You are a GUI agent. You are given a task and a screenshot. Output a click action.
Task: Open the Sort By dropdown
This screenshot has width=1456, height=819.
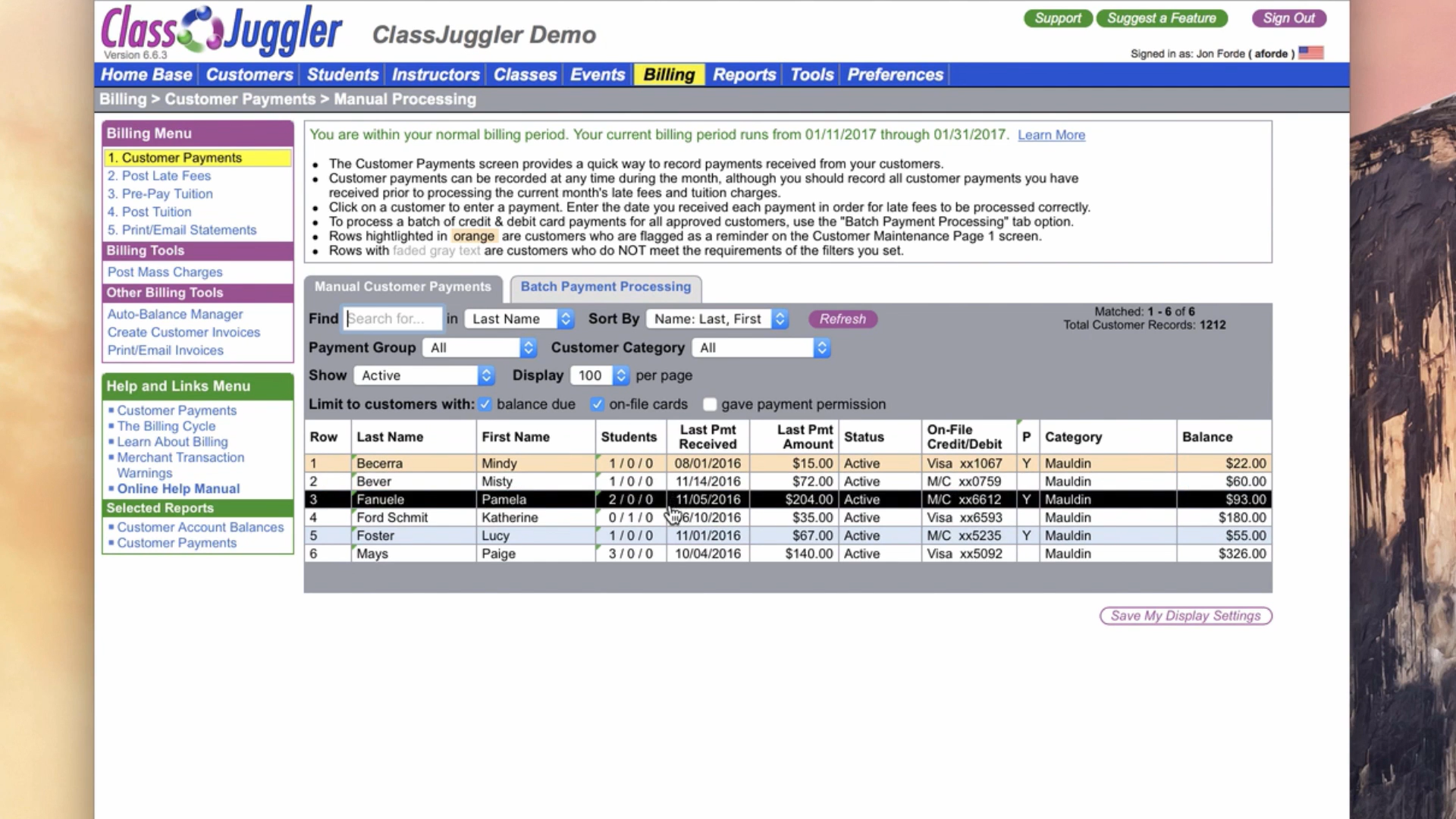(717, 319)
